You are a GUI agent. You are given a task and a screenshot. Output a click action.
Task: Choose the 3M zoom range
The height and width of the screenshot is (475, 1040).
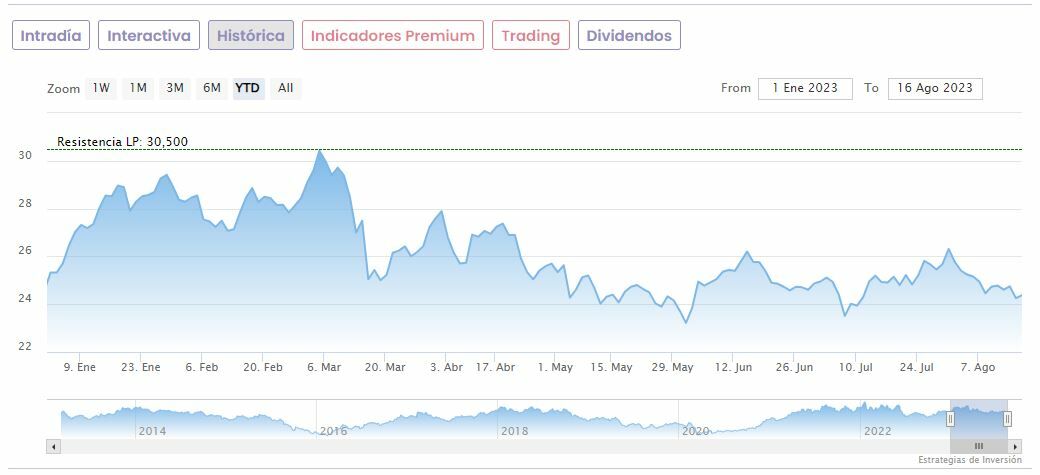coord(175,88)
